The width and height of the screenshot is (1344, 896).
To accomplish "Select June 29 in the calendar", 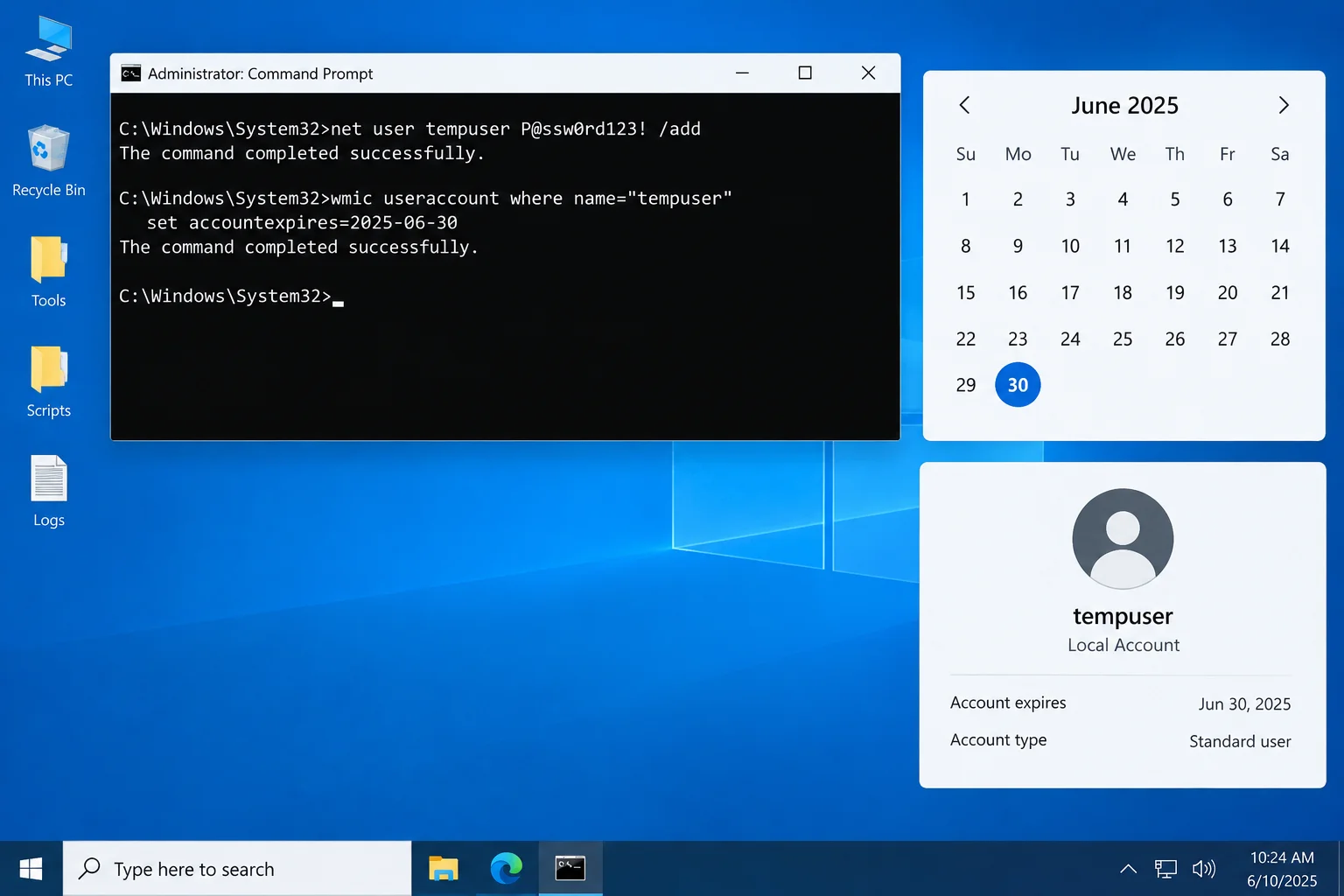I will point(965,385).
